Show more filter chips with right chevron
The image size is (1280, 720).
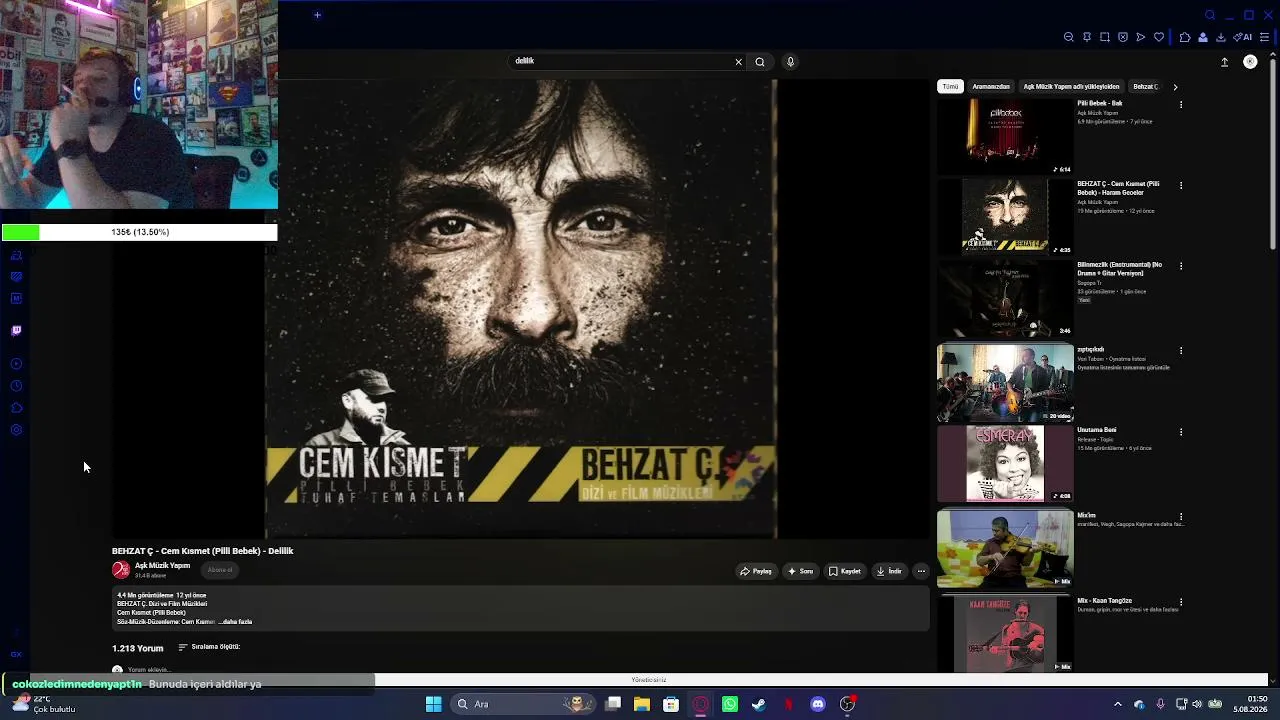pyautogui.click(x=1175, y=87)
